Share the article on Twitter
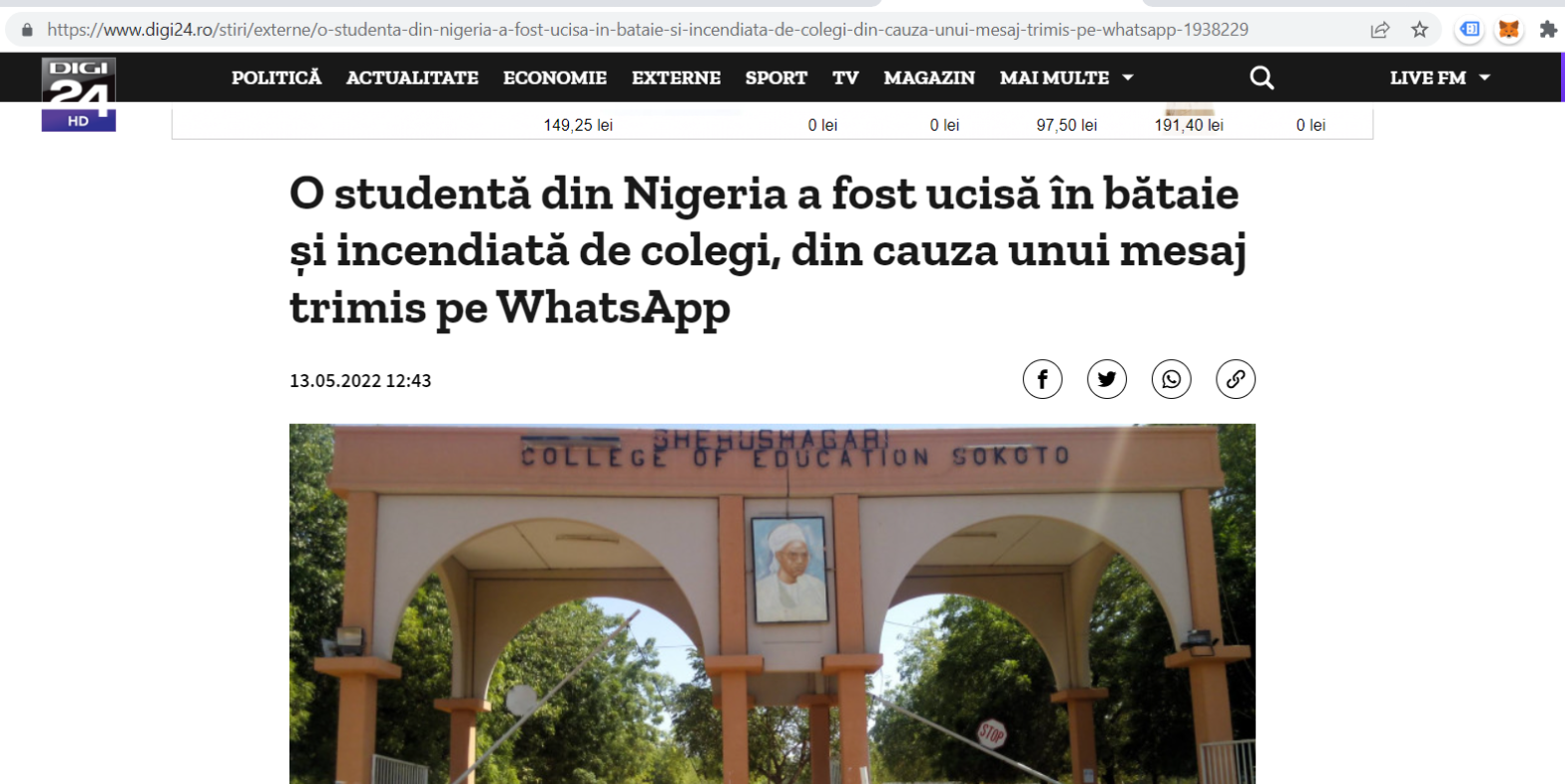Screen dimensions: 1565x784 (1107, 379)
